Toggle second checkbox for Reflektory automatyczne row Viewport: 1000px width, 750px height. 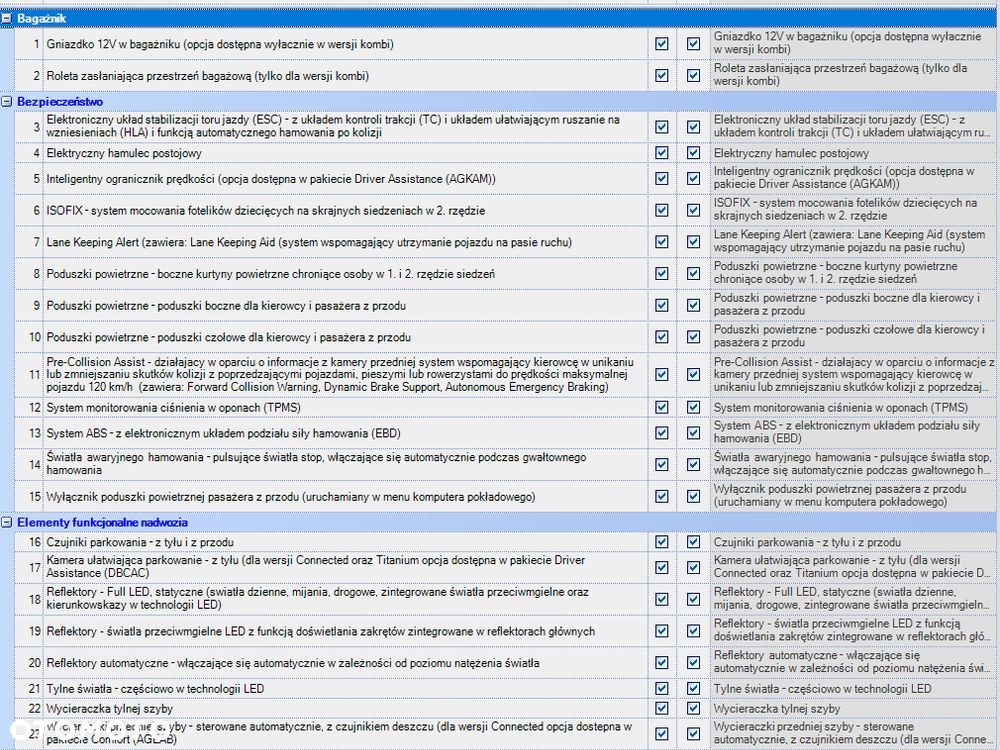pos(693,663)
